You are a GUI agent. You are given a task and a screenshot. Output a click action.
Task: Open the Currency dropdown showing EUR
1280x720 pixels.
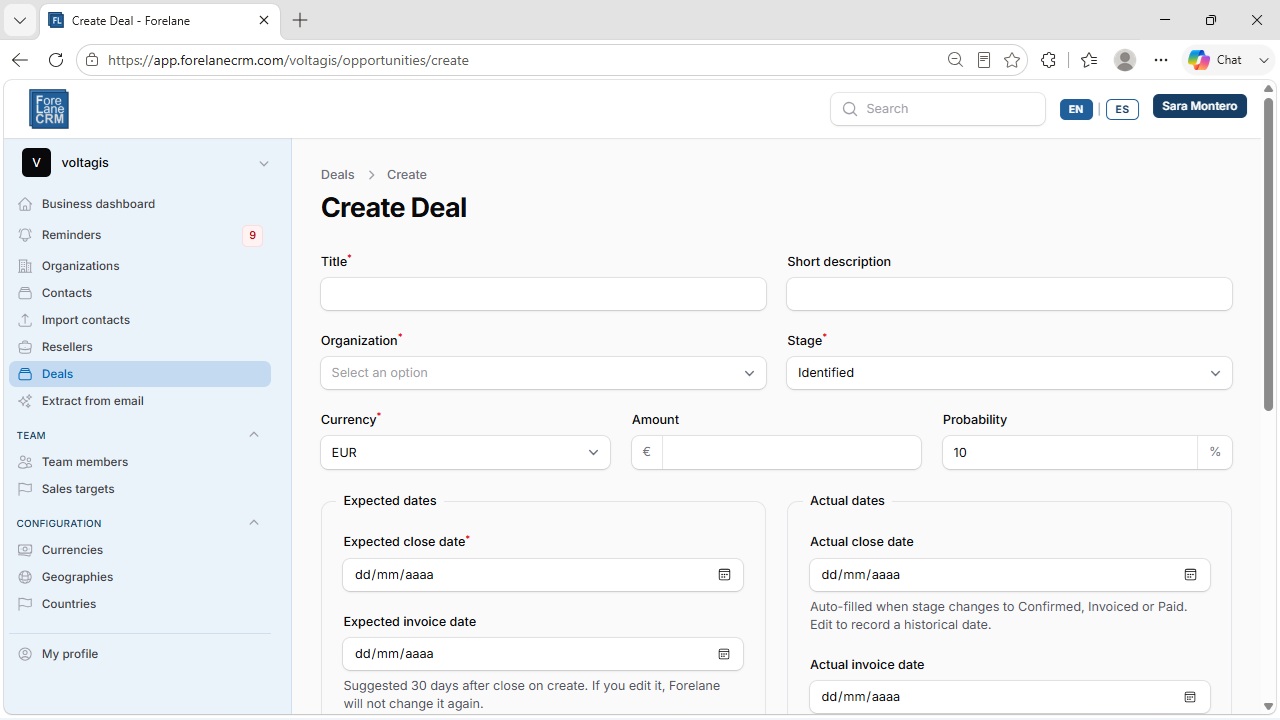tap(465, 453)
